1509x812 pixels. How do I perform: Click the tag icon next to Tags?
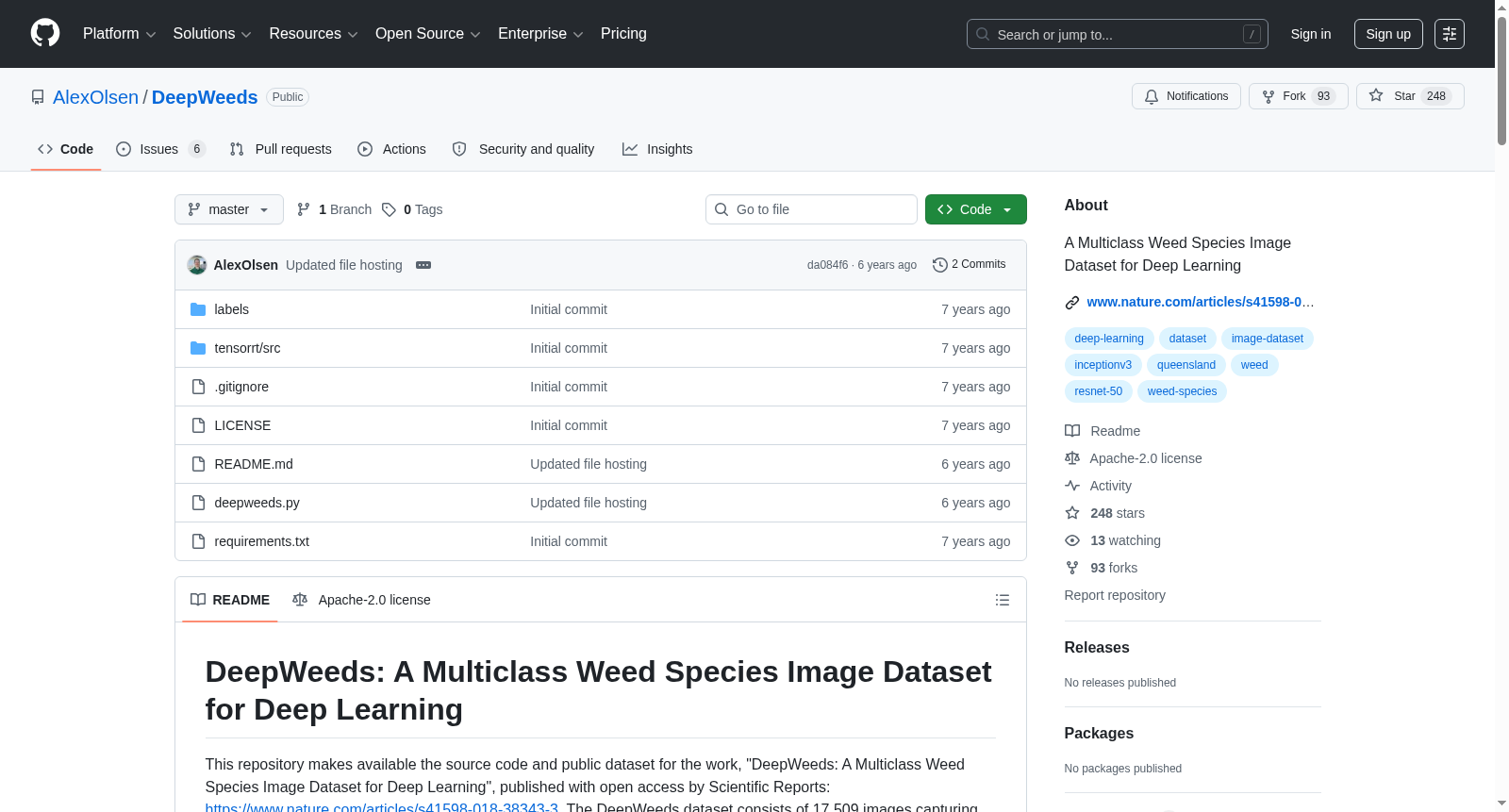pyautogui.click(x=389, y=209)
